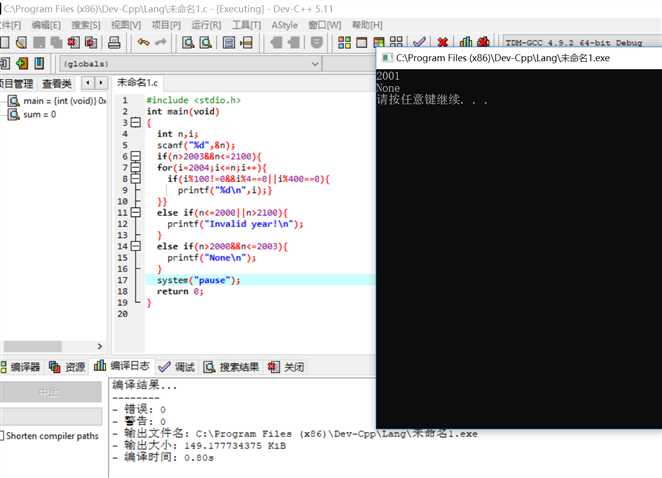Open profile analysis bar chart icon
Image resolution: width=662 pixels, height=478 pixels.
466,41
